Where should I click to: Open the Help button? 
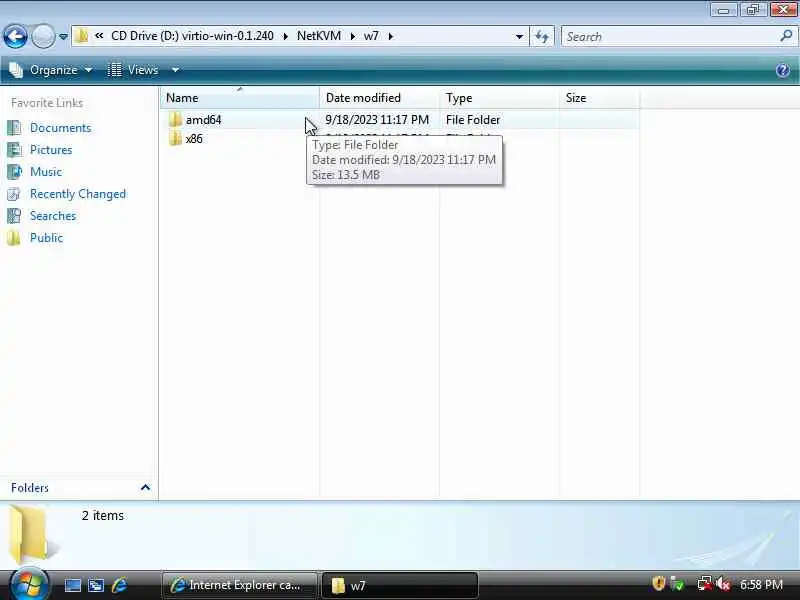pos(783,70)
